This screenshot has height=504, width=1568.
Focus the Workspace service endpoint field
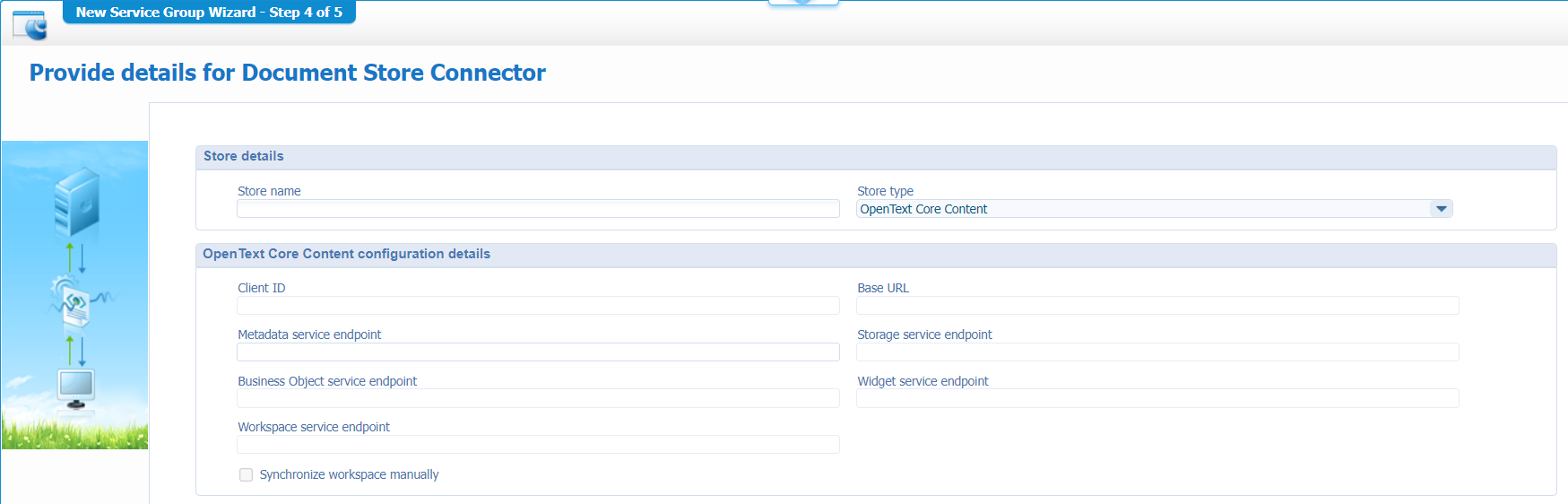coord(538,445)
